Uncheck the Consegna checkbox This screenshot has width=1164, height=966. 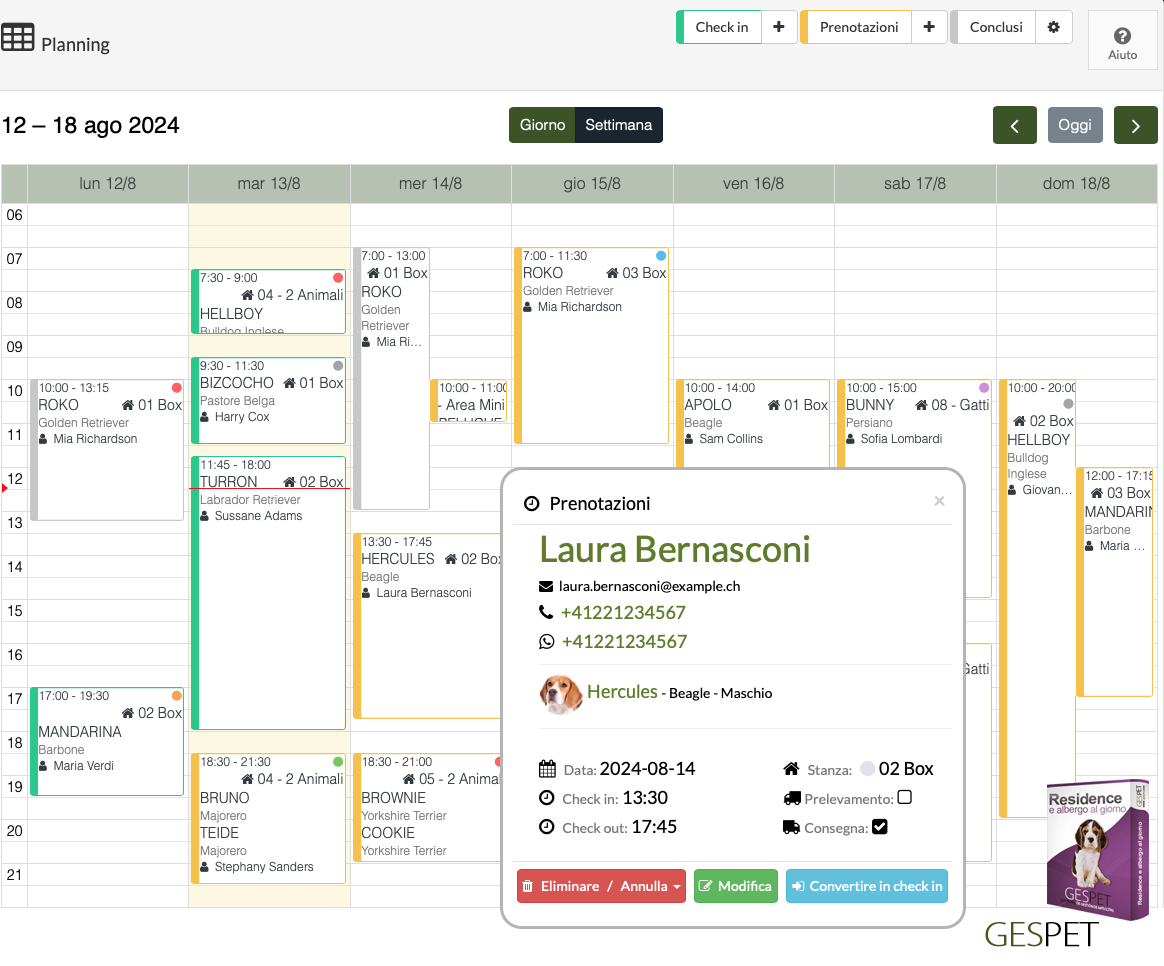click(880, 827)
